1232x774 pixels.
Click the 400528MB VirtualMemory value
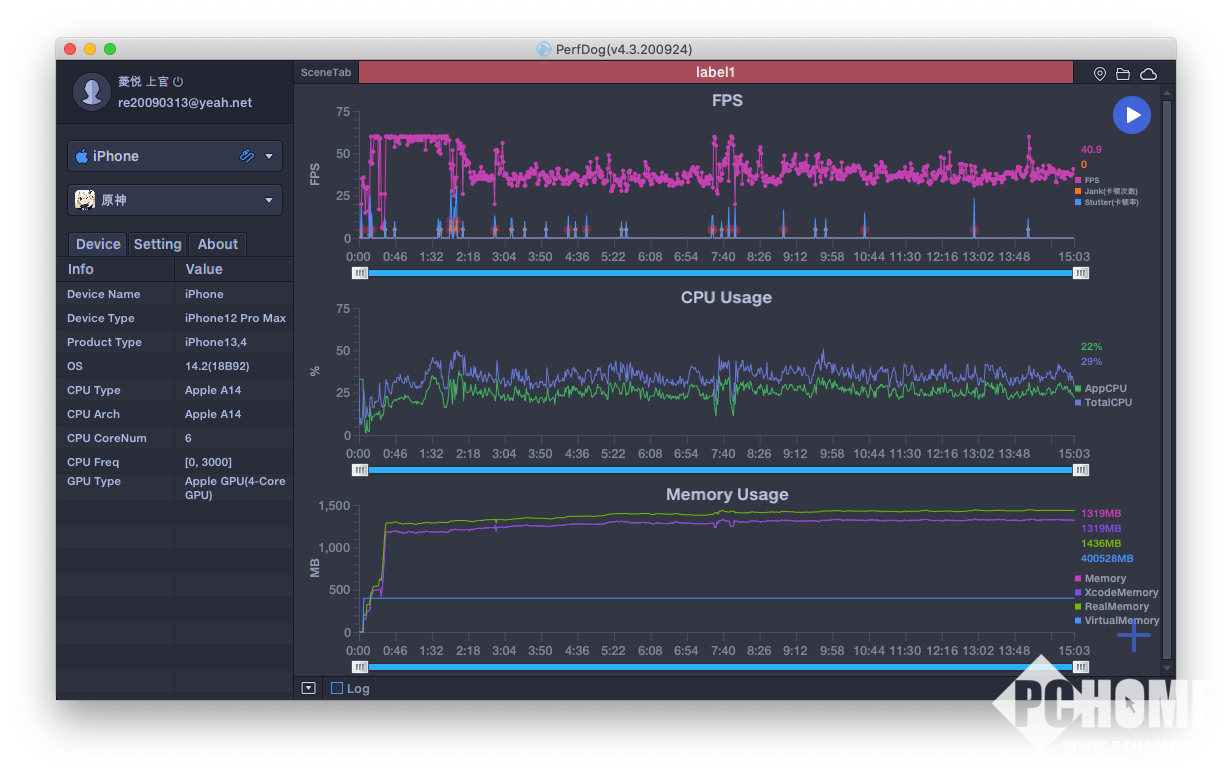click(x=1107, y=558)
